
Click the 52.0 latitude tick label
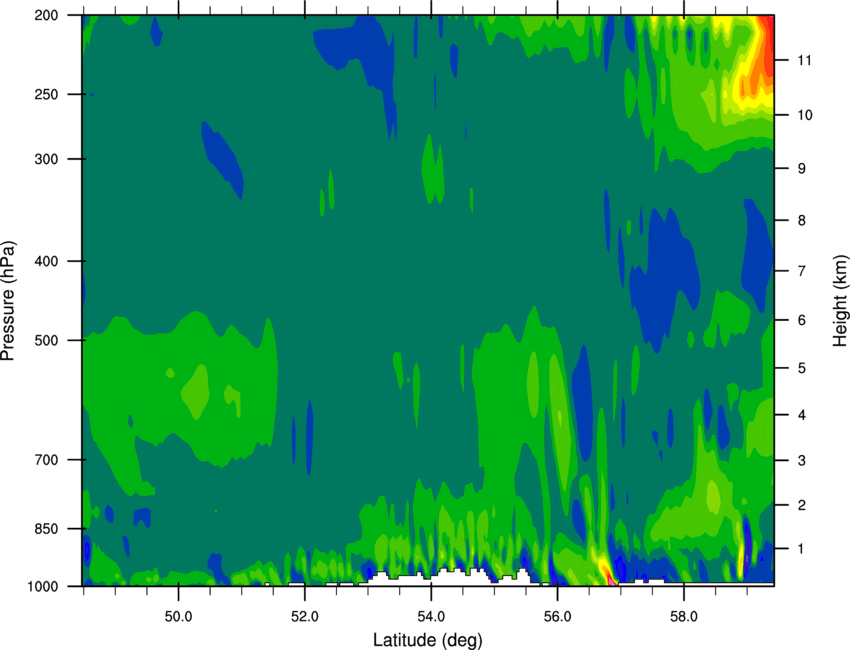[305, 616]
